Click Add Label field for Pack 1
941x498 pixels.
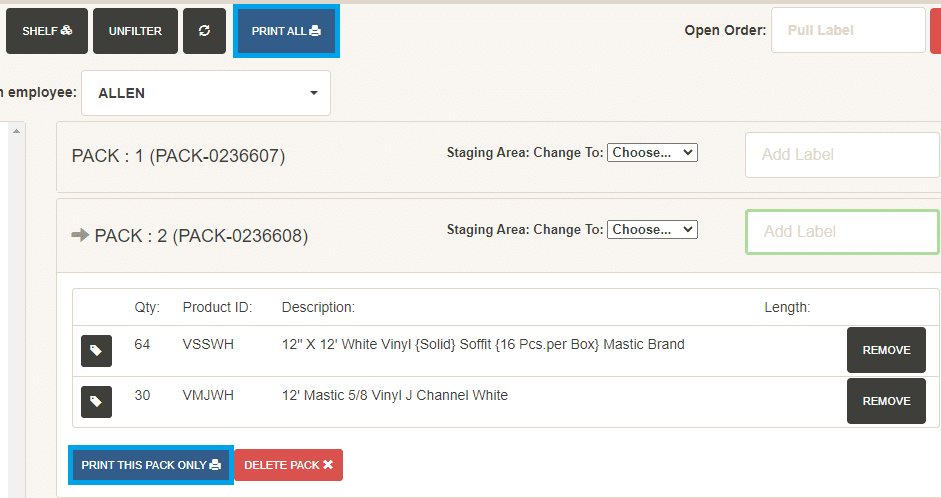point(842,155)
